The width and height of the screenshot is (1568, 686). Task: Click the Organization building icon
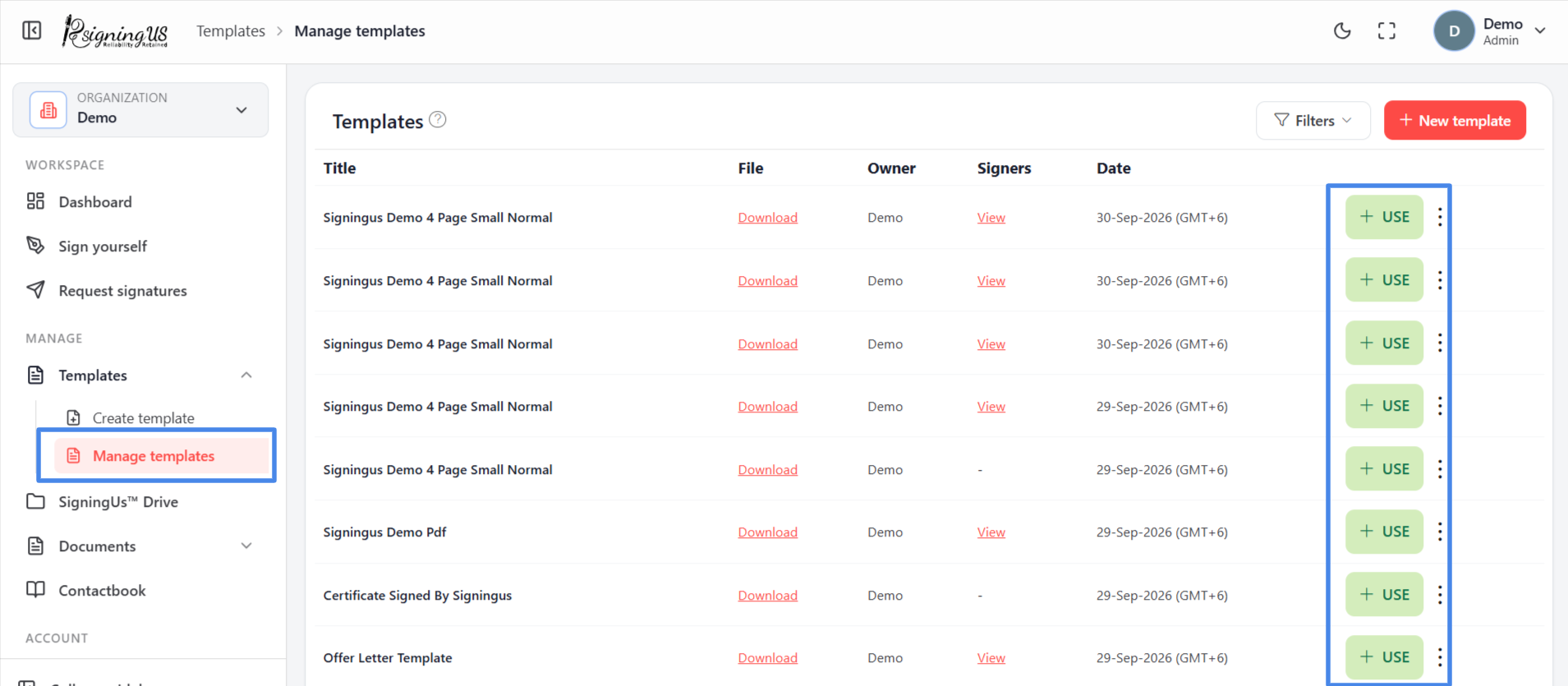pos(48,109)
